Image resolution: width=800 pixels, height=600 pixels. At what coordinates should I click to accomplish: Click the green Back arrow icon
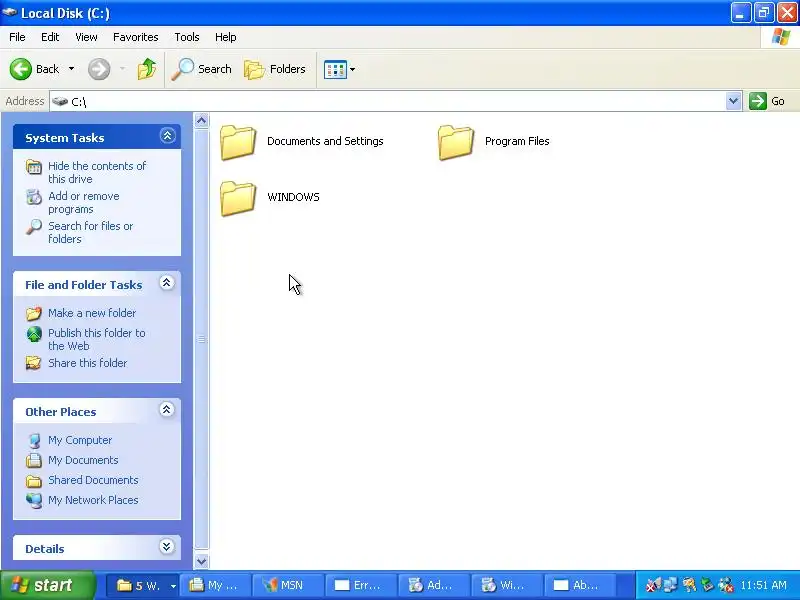pyautogui.click(x=21, y=69)
